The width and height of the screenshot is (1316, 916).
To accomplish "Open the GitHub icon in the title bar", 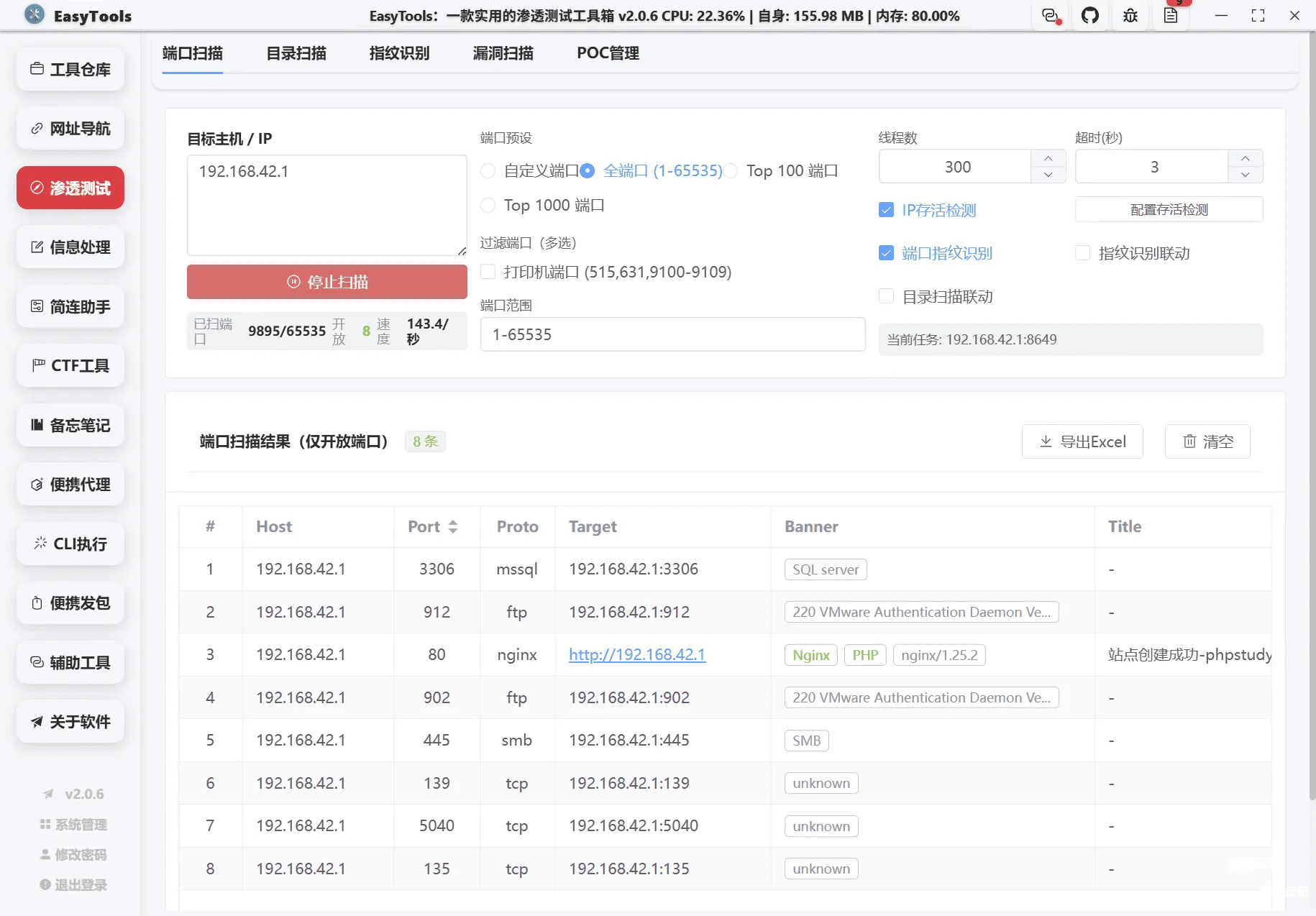I will click(1090, 15).
